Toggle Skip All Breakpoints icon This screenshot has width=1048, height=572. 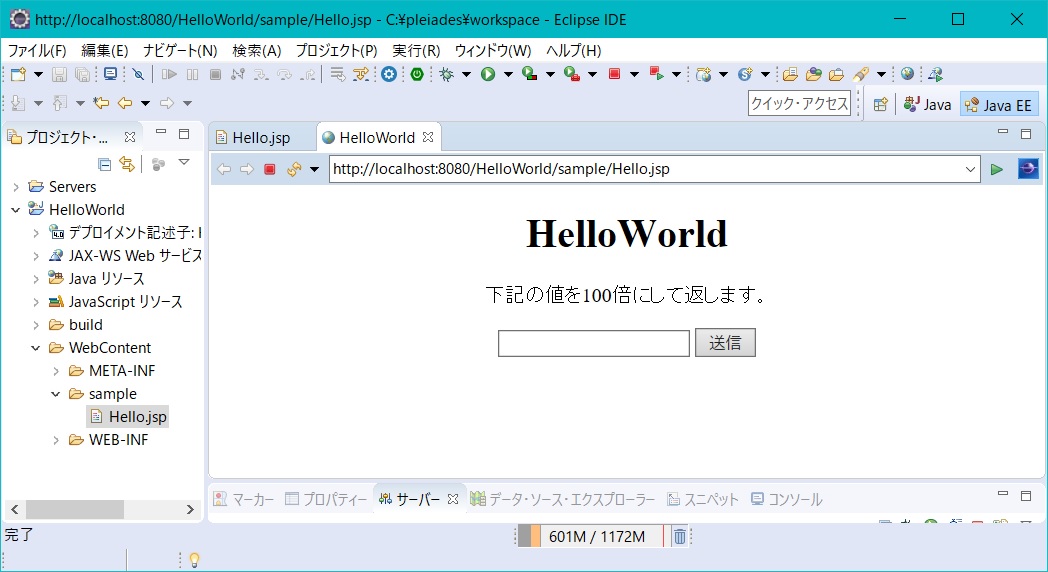[138, 74]
